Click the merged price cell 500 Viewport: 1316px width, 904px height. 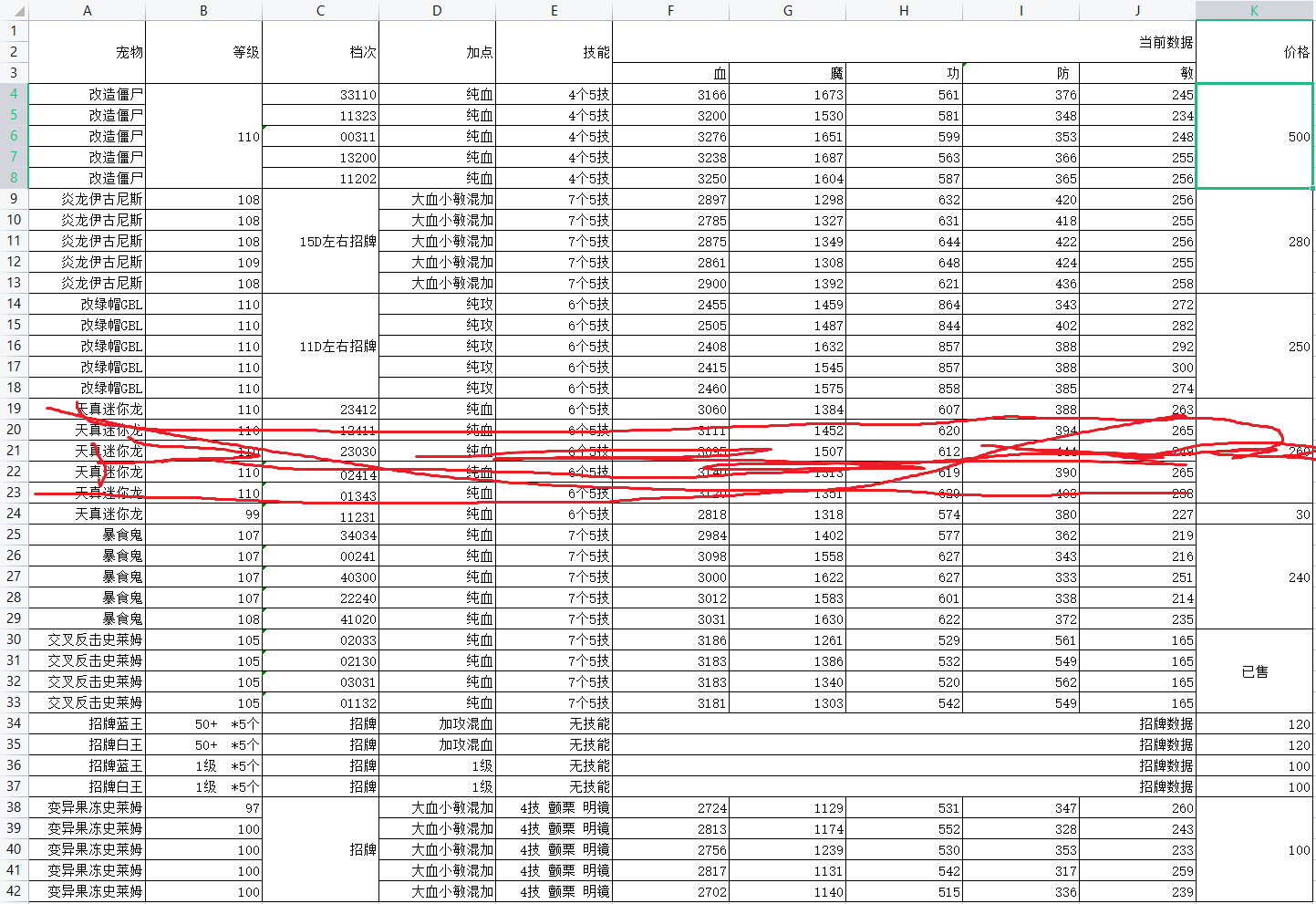[x=1254, y=136]
